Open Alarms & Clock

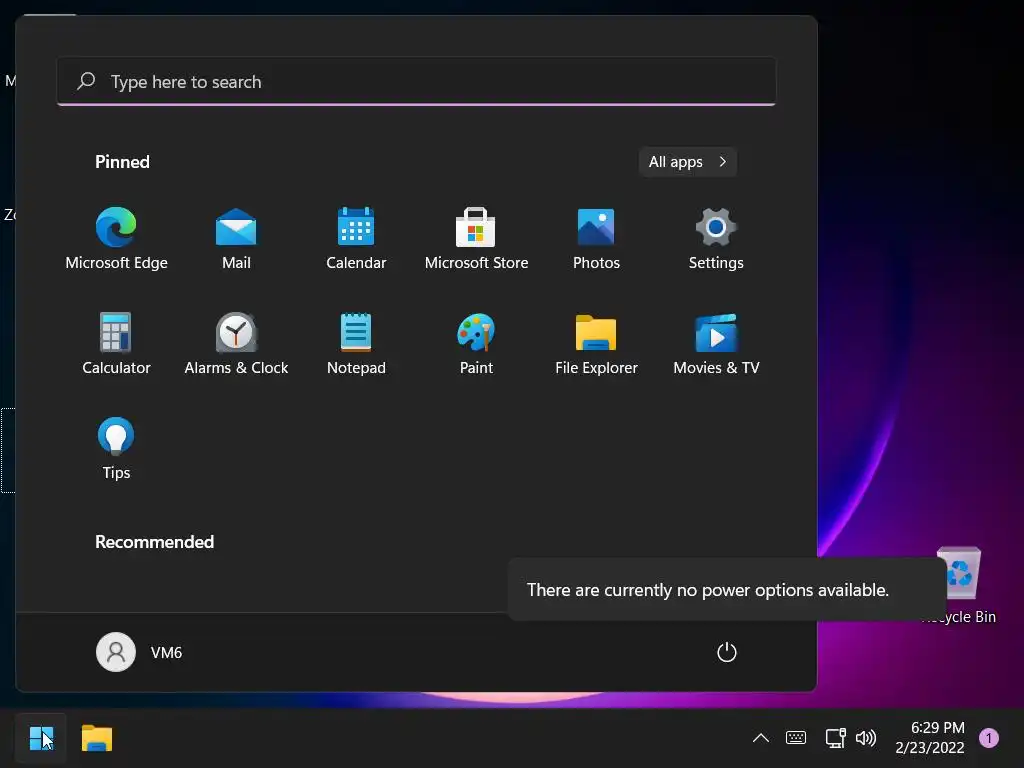pyautogui.click(x=236, y=344)
